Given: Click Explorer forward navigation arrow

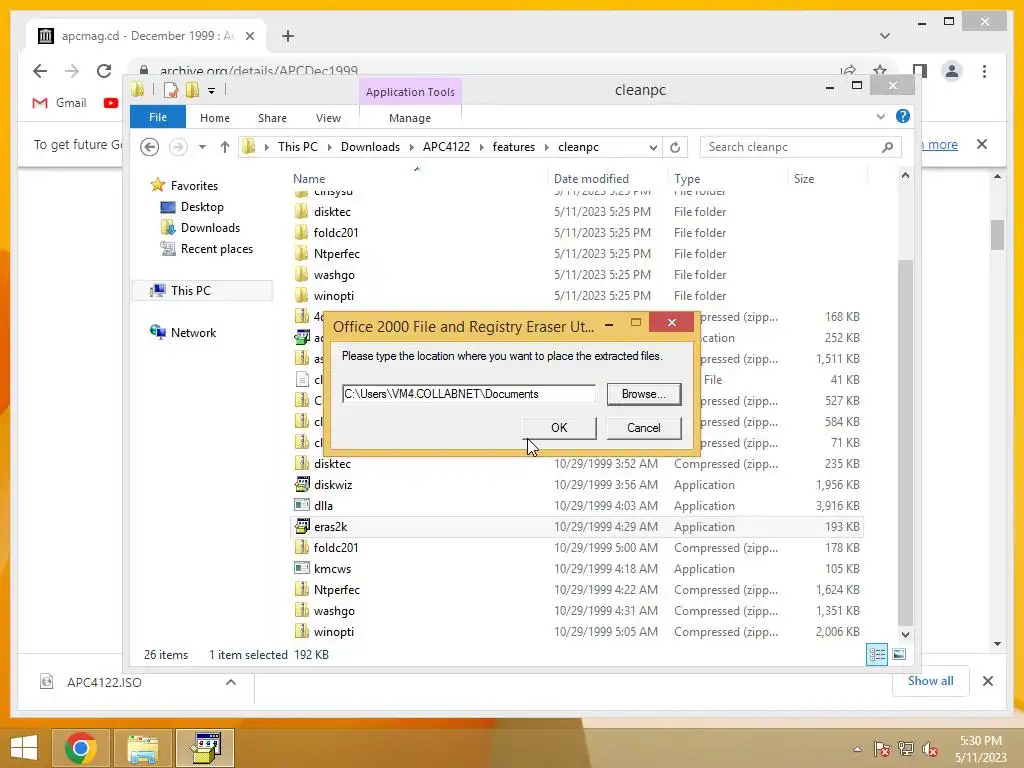Looking at the screenshot, I should click(x=178, y=147).
